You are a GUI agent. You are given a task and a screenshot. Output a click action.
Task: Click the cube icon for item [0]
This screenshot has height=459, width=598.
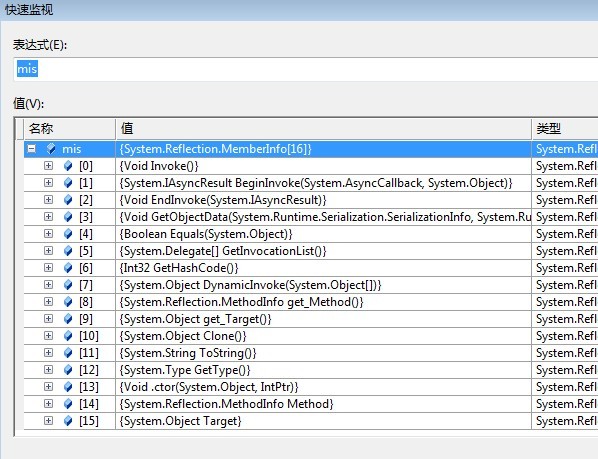(x=68, y=166)
